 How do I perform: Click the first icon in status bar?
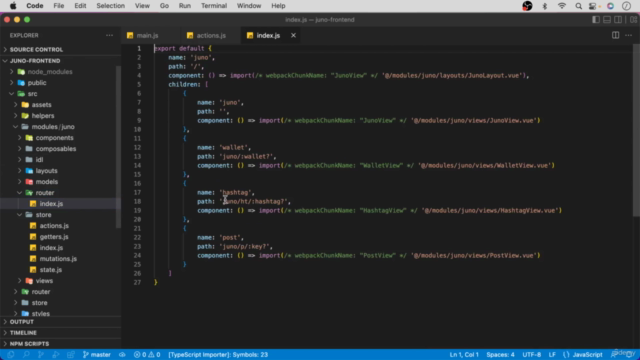11,355
